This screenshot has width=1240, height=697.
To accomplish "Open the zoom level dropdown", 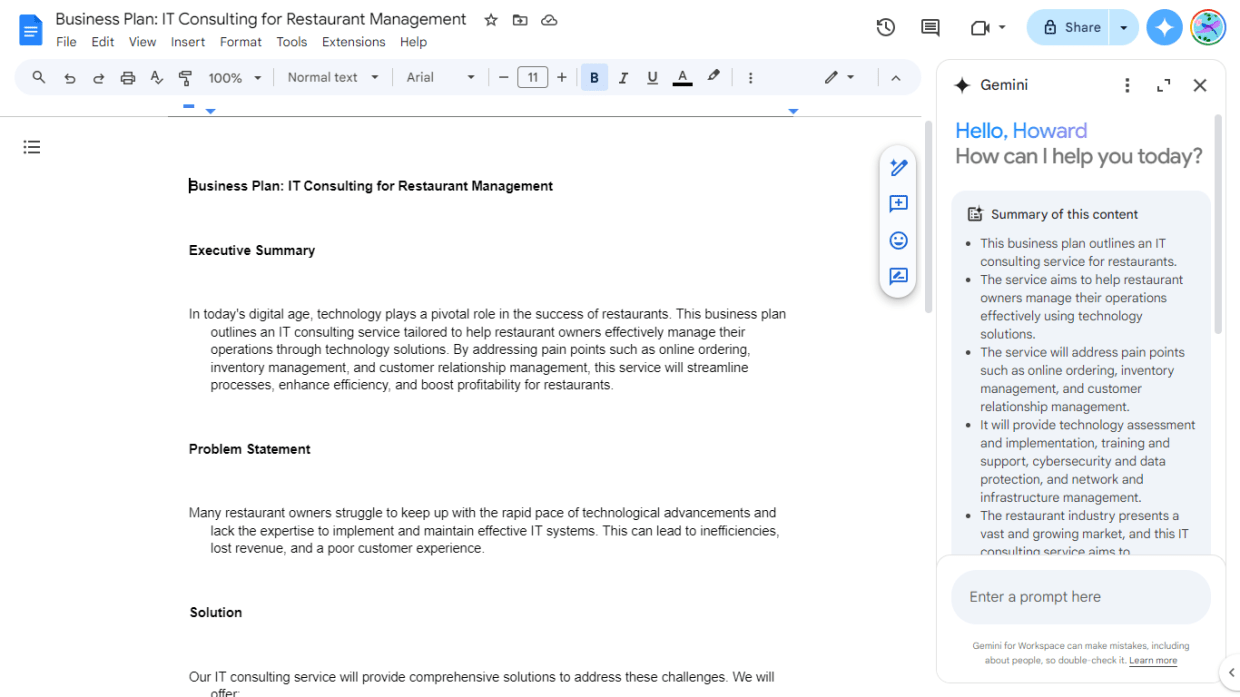I will point(234,76).
